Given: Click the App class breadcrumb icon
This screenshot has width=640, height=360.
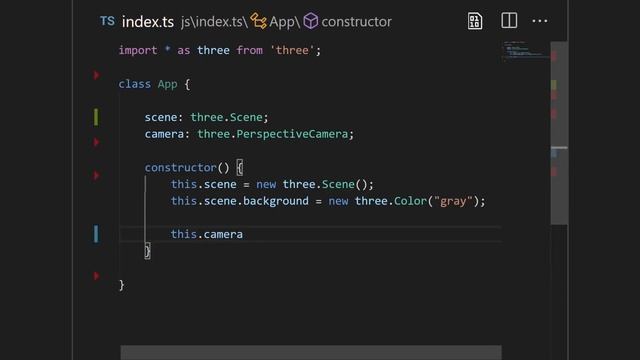Looking at the screenshot, I should click(258, 21).
